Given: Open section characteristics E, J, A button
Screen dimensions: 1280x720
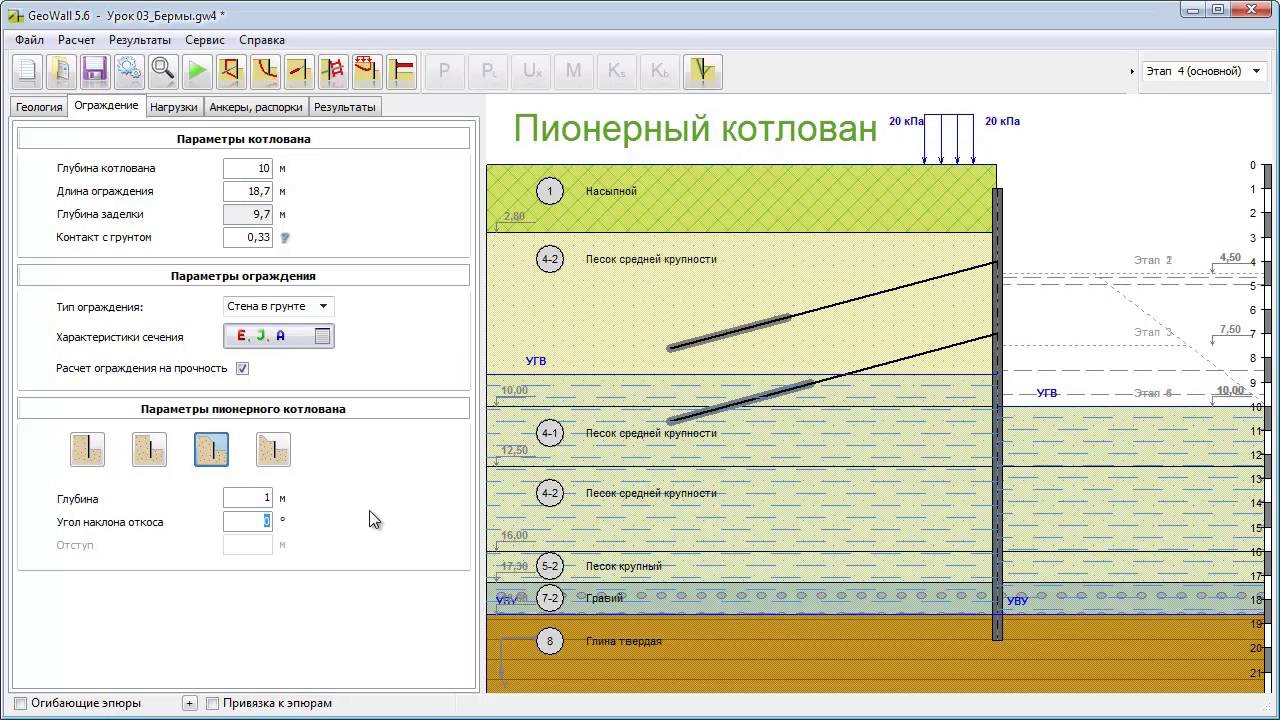Looking at the screenshot, I should [x=279, y=336].
